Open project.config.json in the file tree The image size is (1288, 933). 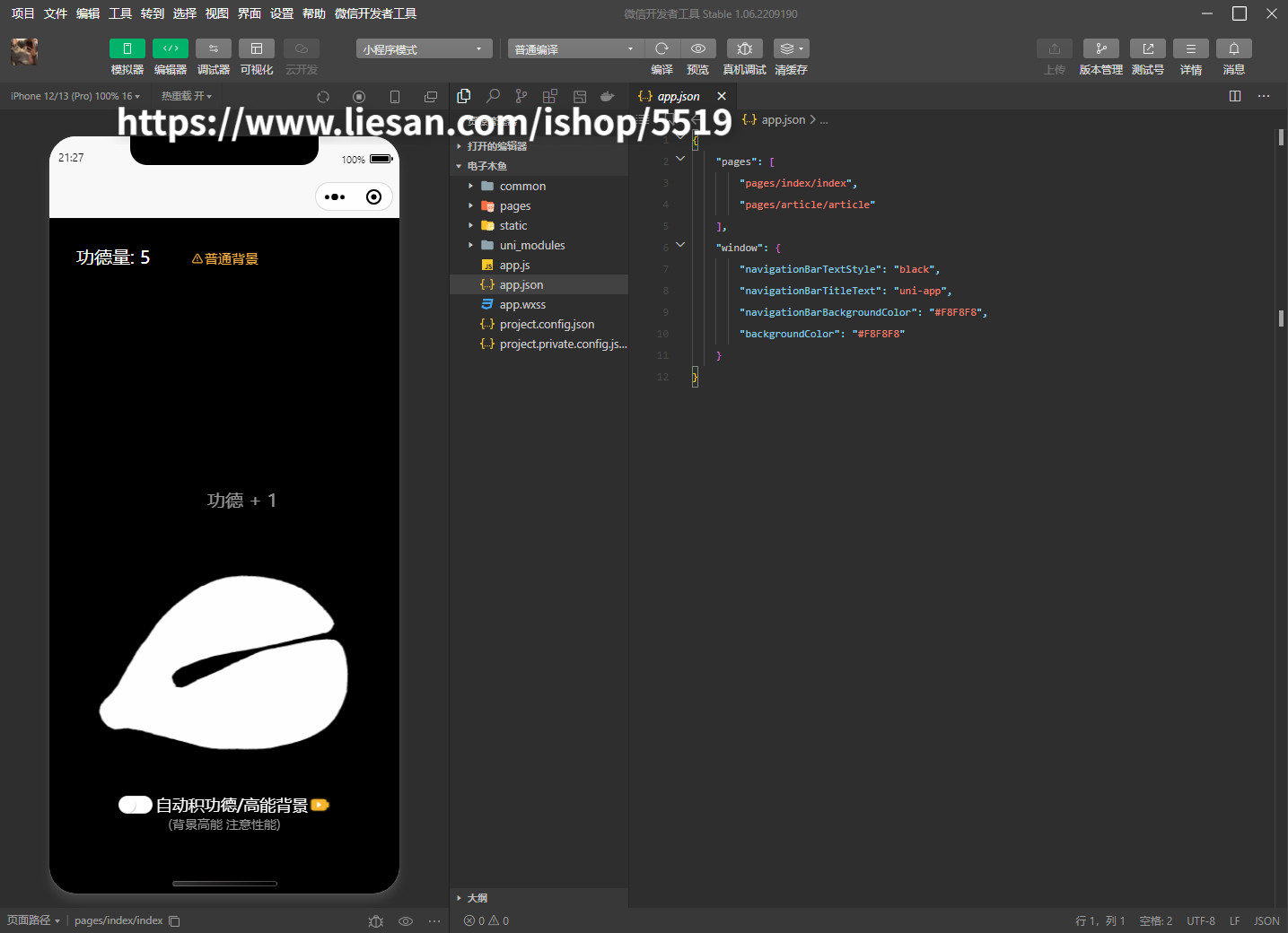pos(539,324)
